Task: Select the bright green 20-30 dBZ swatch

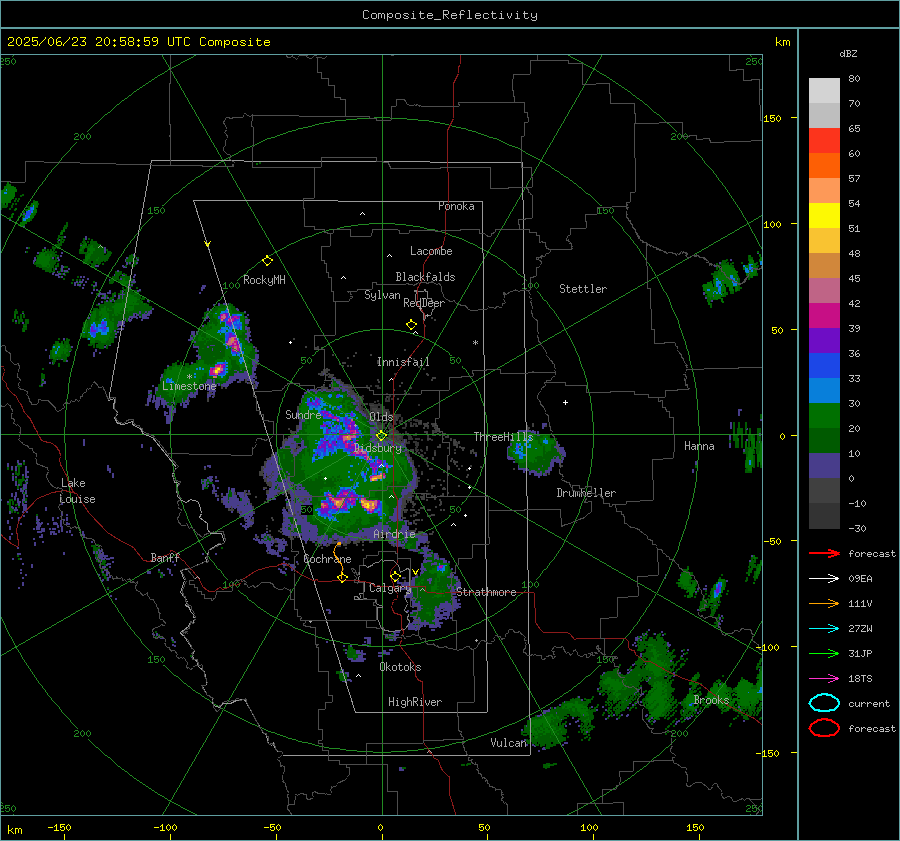Action: click(x=824, y=416)
